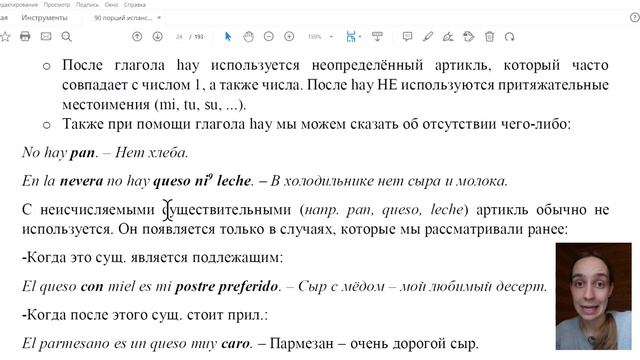The width and height of the screenshot is (640, 360).
Task: Close the 90 порций испанс... tab
Action: click(159, 18)
